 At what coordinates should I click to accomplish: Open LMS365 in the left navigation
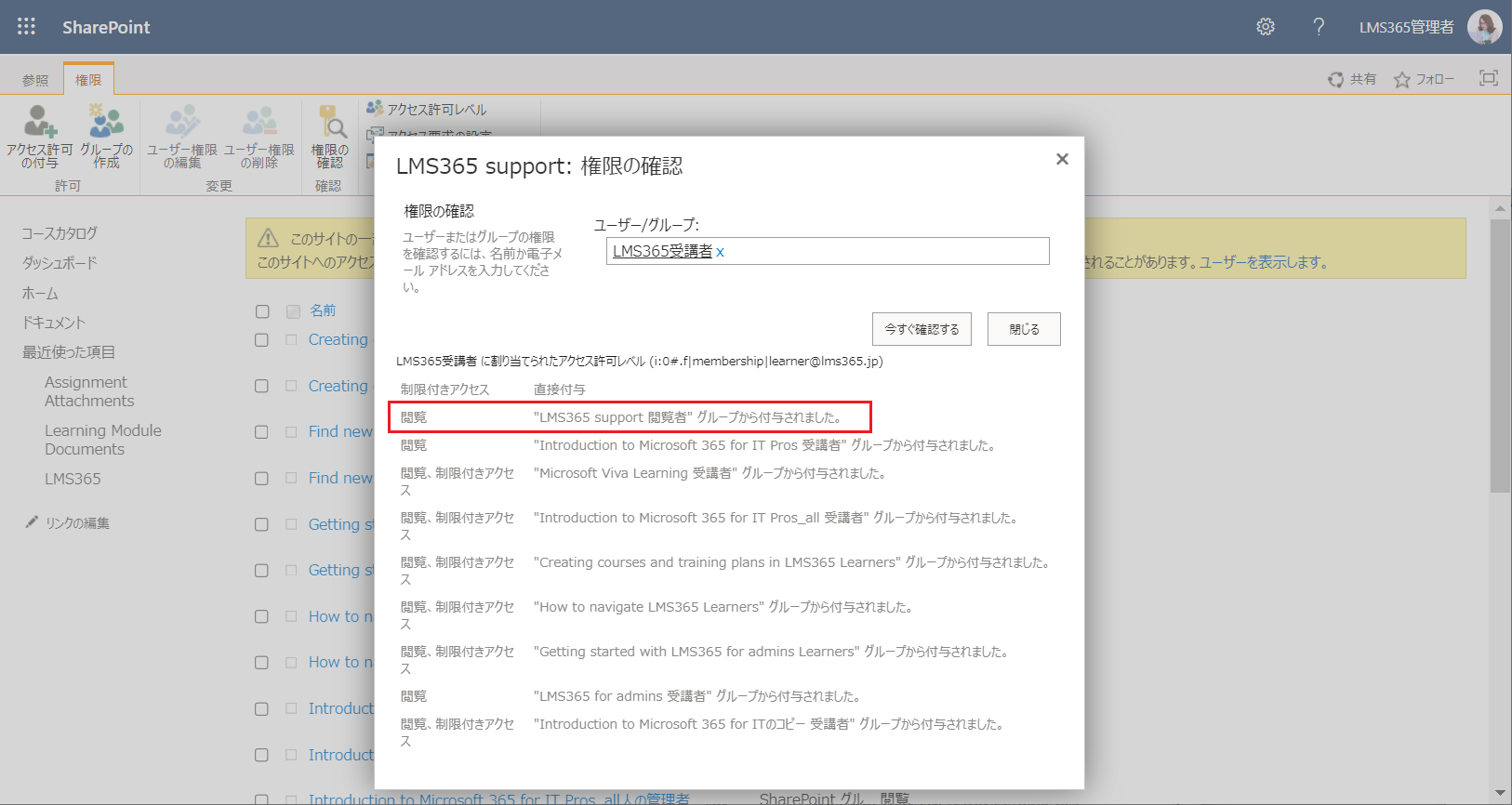(x=73, y=479)
